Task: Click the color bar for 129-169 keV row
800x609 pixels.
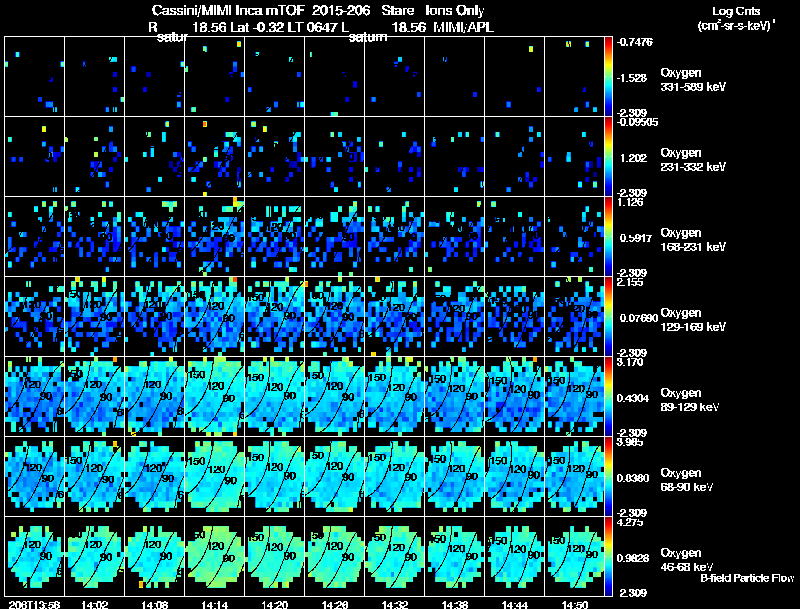Action: pos(608,316)
